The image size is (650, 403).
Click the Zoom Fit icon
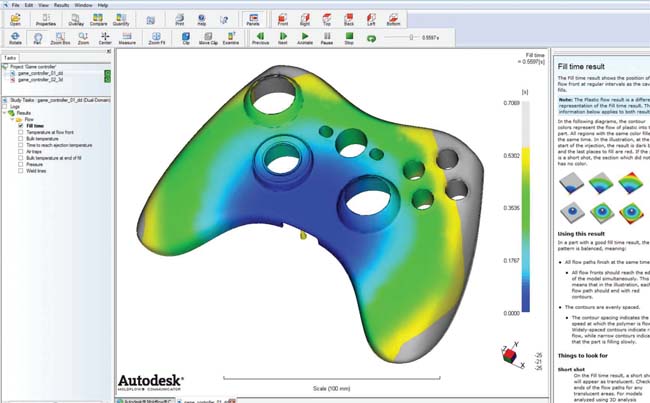click(157, 38)
